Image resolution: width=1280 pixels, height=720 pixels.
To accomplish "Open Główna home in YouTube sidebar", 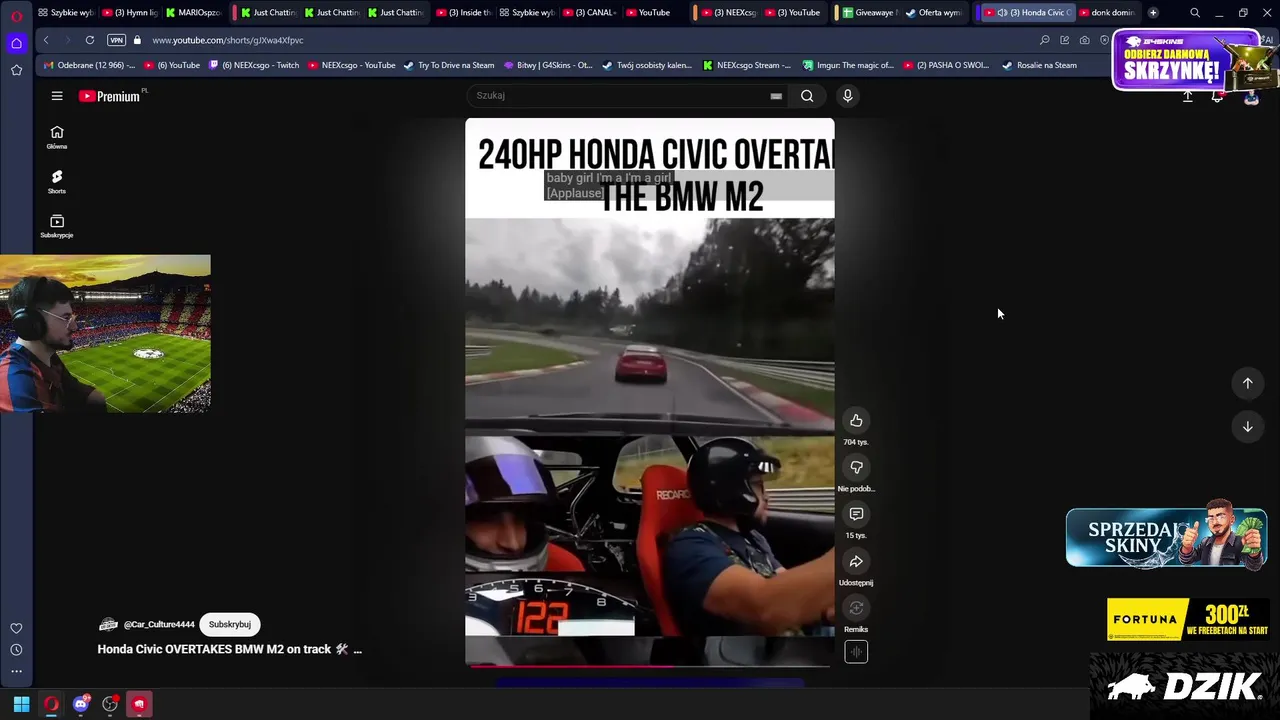I will point(57,137).
